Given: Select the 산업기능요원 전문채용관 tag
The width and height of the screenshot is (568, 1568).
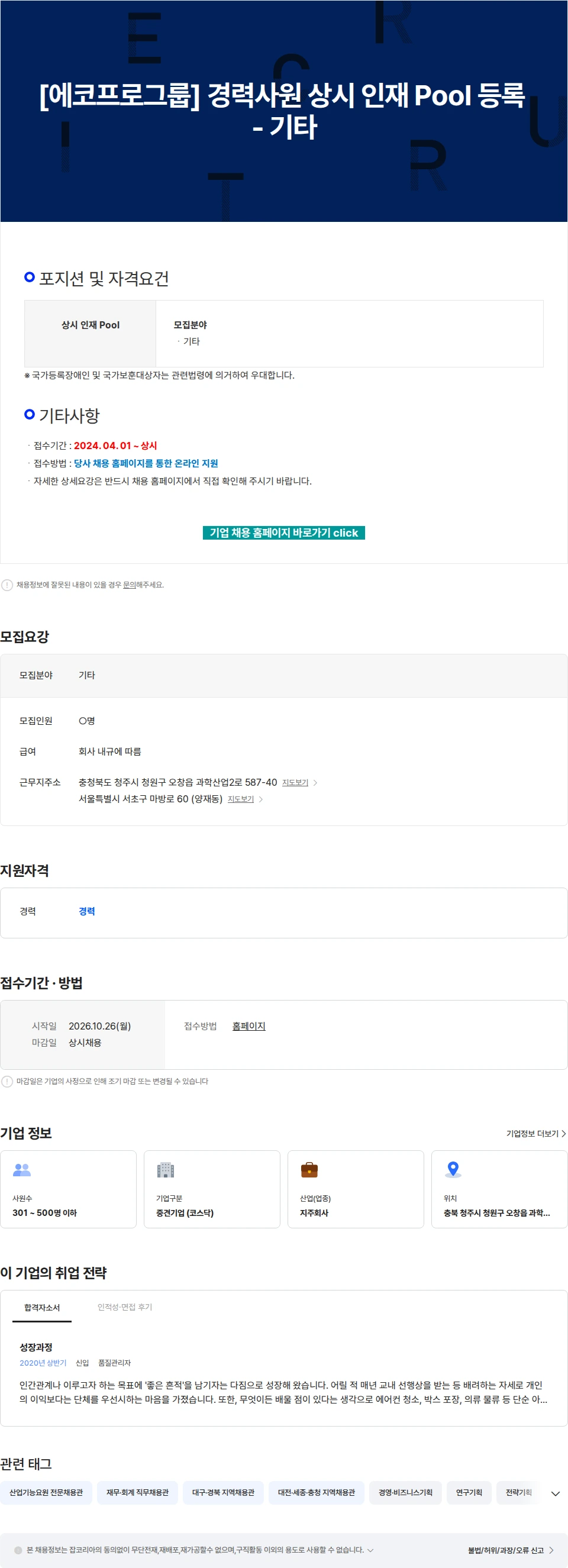Looking at the screenshot, I should [46, 1492].
